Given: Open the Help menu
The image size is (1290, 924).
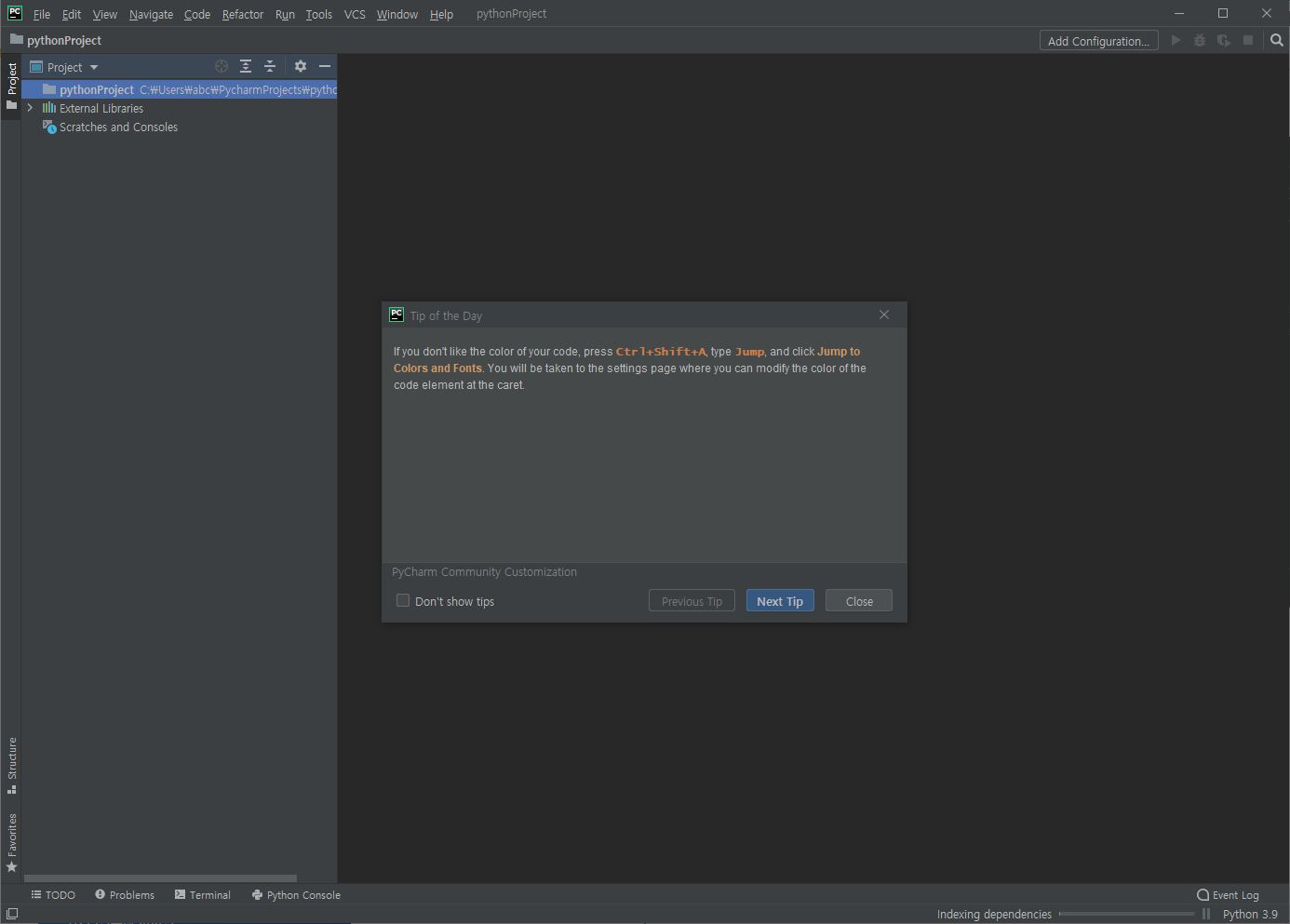Looking at the screenshot, I should click(441, 14).
